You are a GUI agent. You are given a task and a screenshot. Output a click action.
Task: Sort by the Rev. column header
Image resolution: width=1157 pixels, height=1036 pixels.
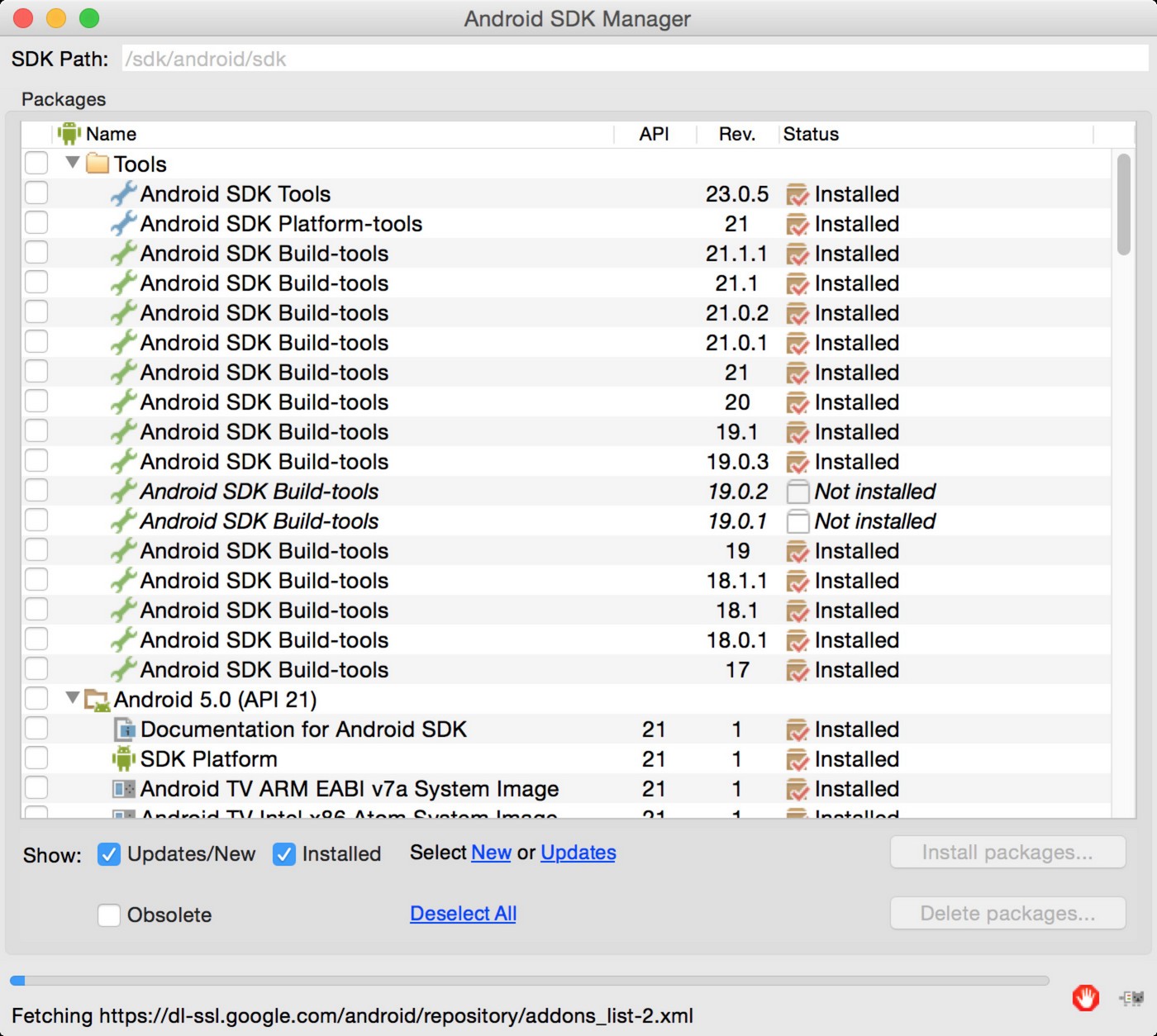coord(737,134)
